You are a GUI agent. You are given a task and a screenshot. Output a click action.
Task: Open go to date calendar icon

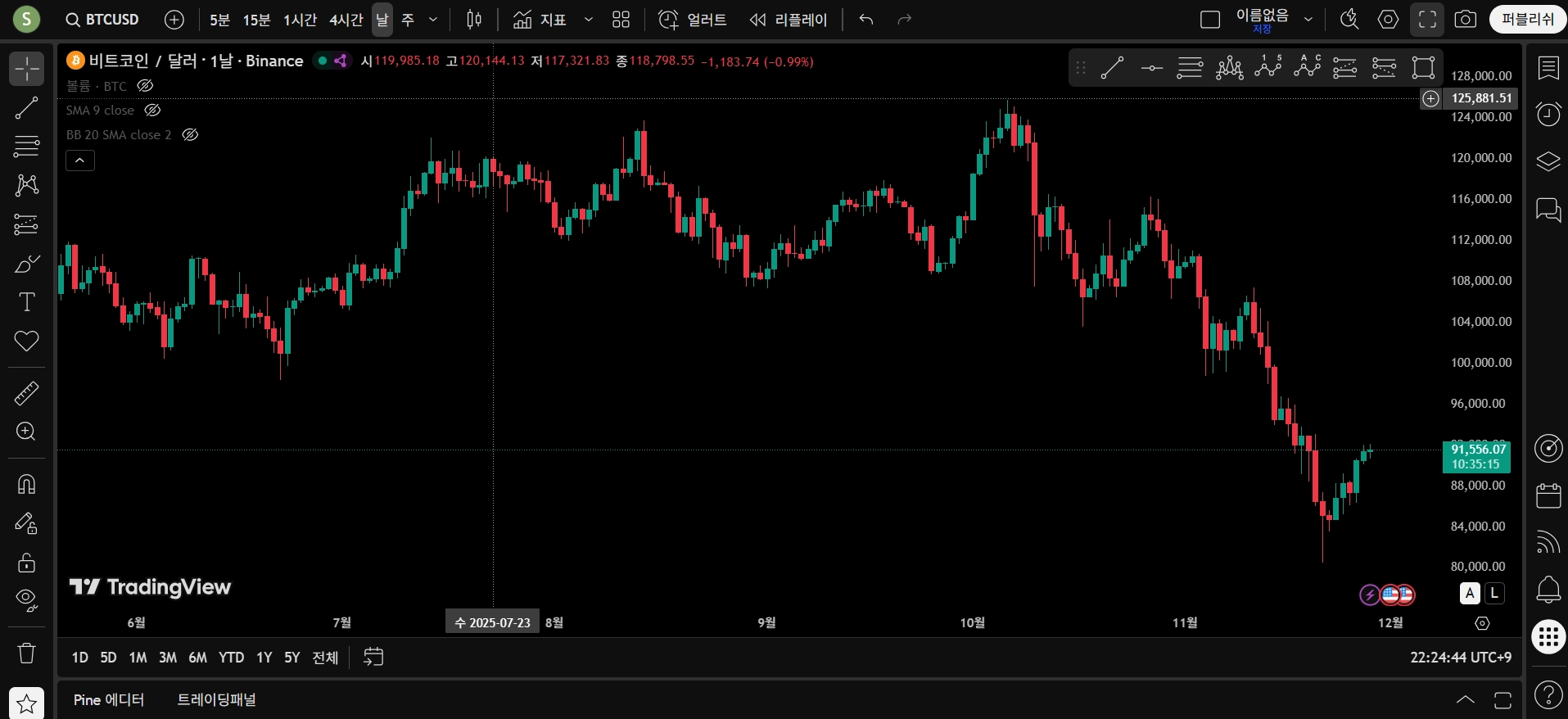click(x=373, y=657)
